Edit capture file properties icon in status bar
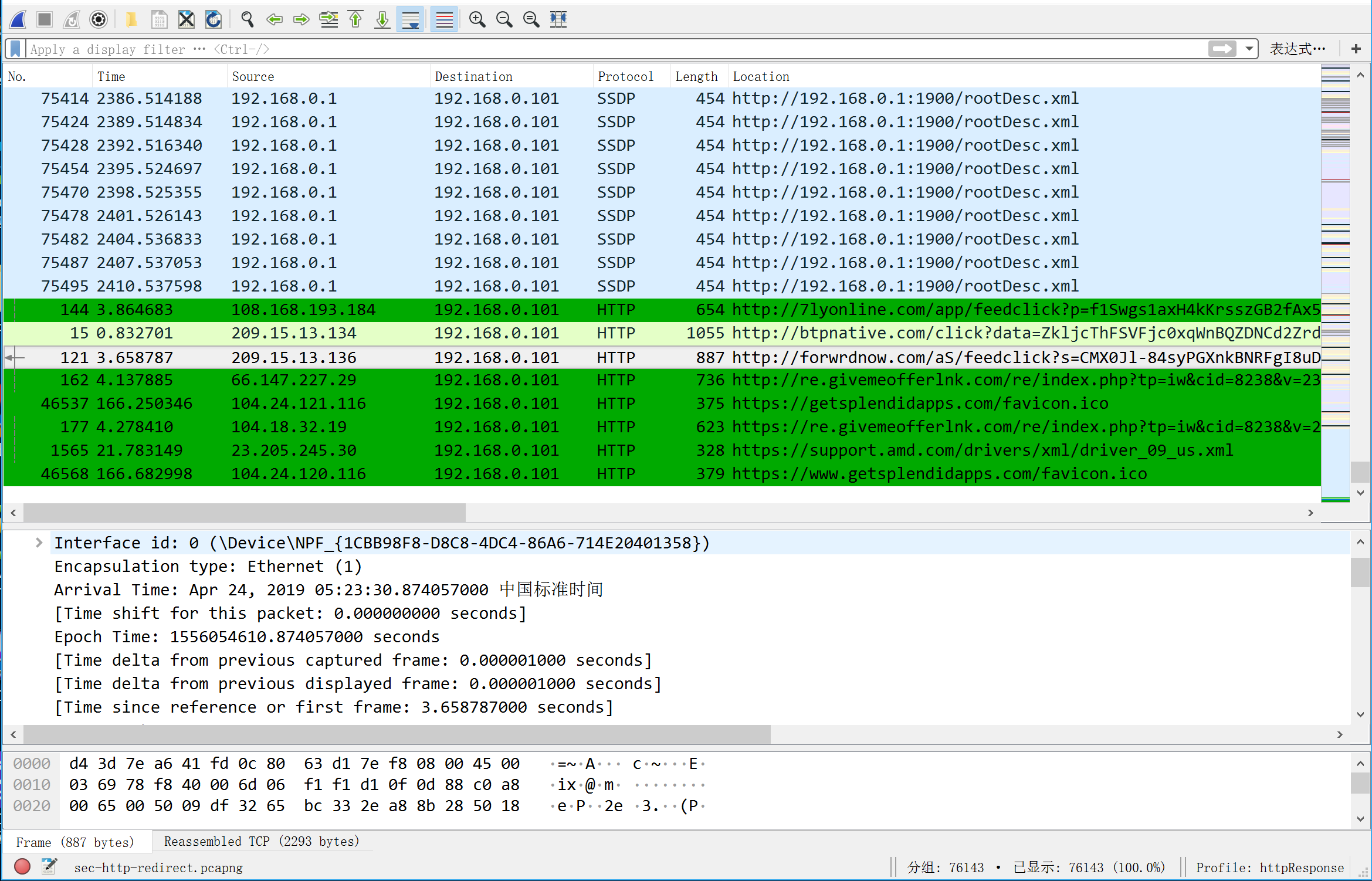This screenshot has height=881, width=1372. coord(49,866)
